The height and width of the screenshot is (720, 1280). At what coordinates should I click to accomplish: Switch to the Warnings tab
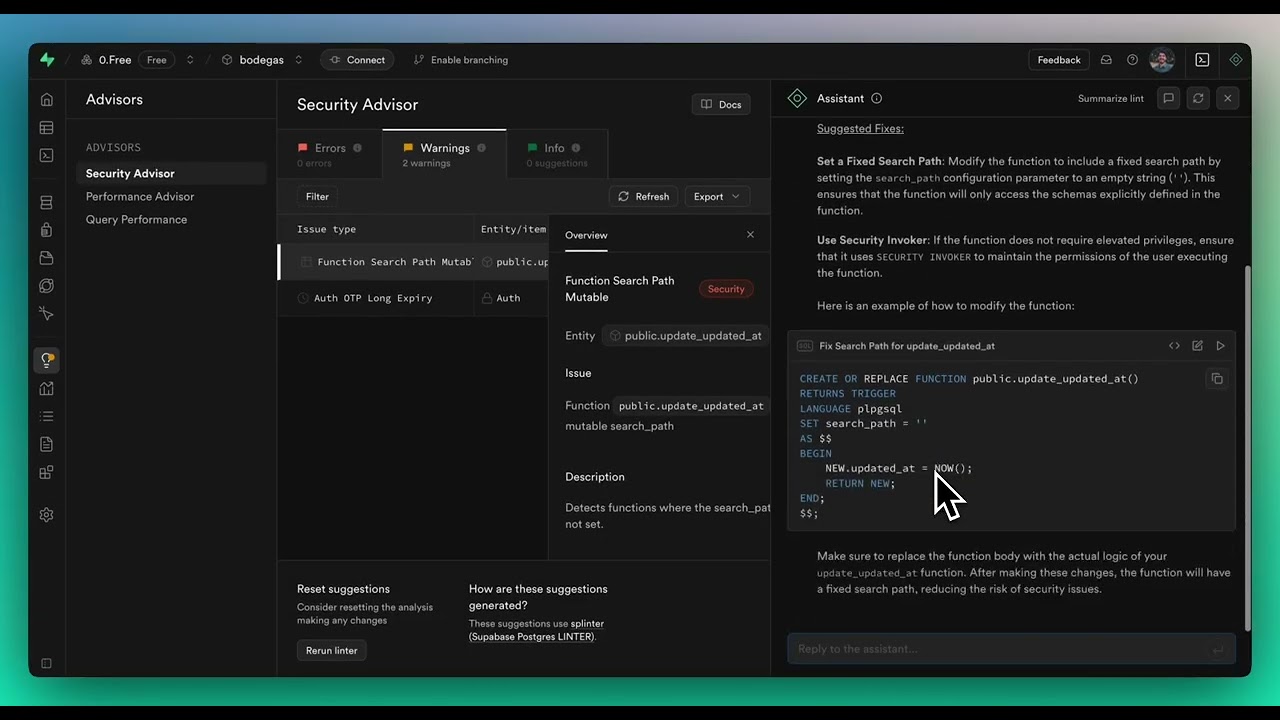444,154
